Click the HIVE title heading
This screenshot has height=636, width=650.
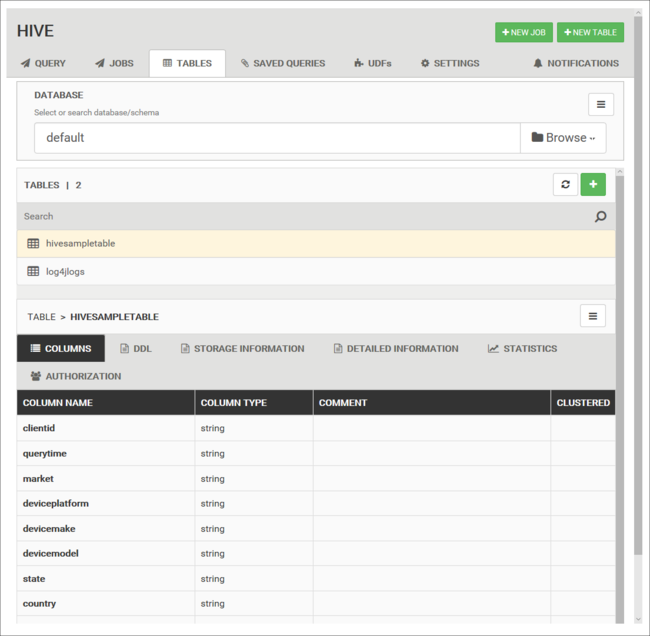(35, 31)
